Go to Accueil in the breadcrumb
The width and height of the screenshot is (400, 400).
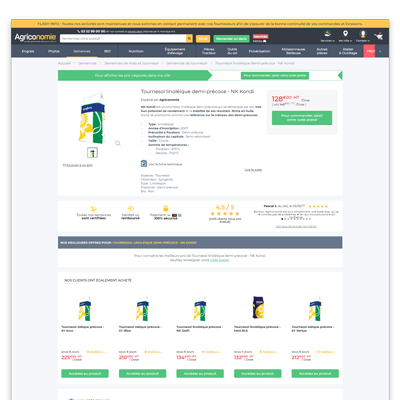(64, 63)
